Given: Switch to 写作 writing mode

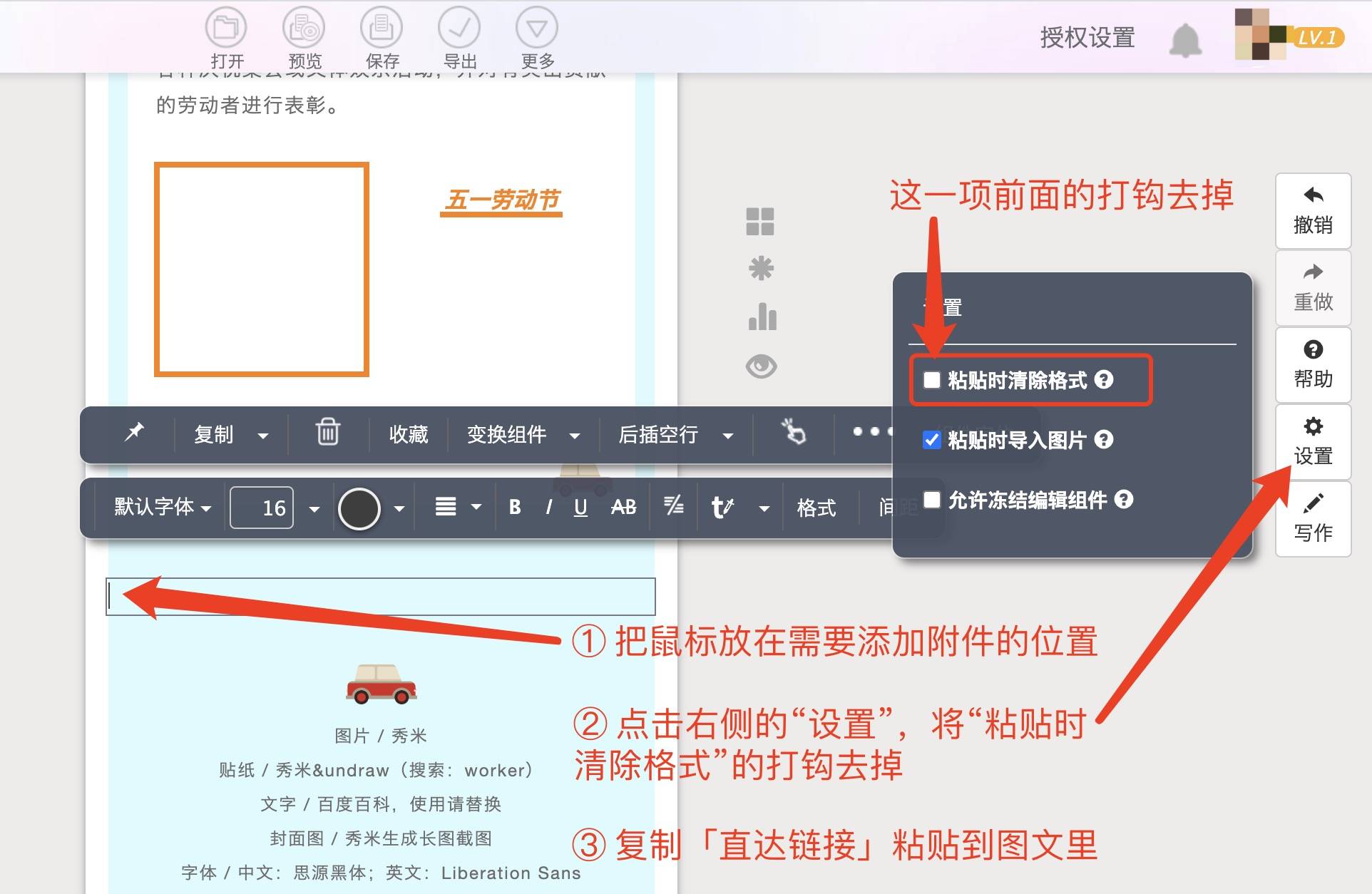Looking at the screenshot, I should [1312, 520].
